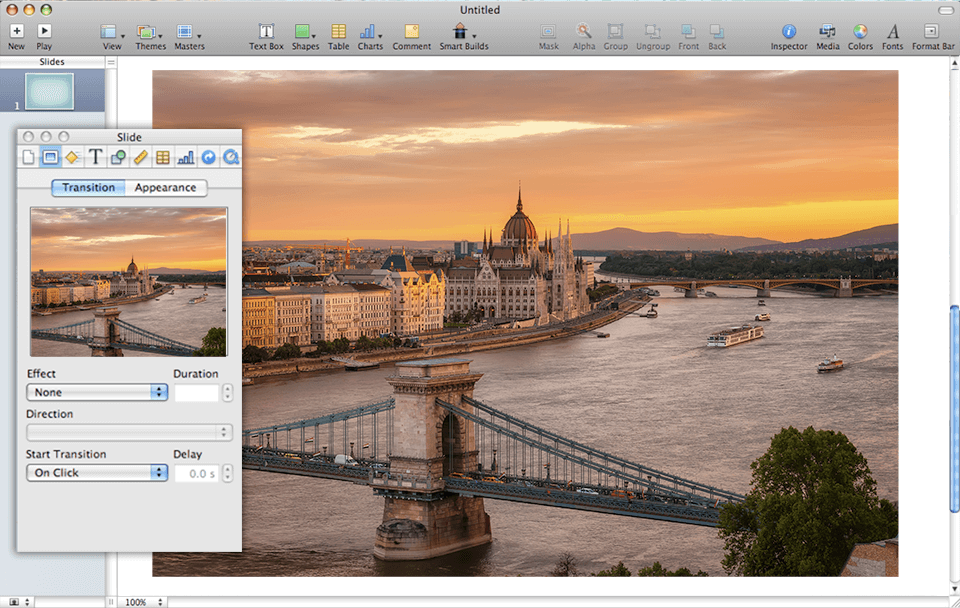This screenshot has width=960, height=608.
Task: Open the Start Transition dropdown
Action: [96, 472]
